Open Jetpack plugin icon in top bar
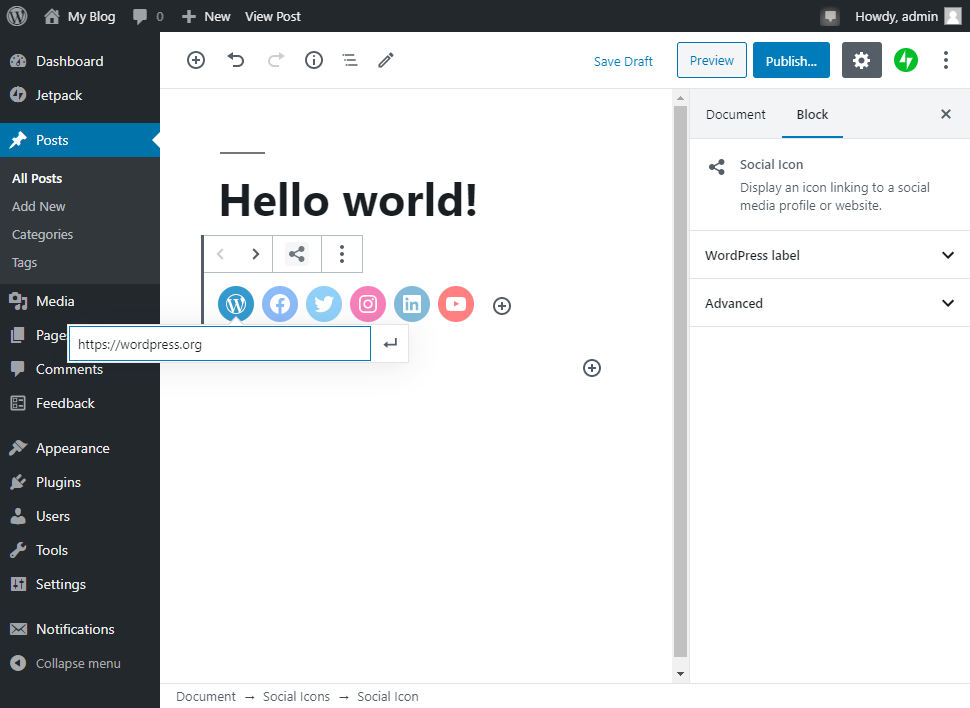970x708 pixels. [906, 60]
